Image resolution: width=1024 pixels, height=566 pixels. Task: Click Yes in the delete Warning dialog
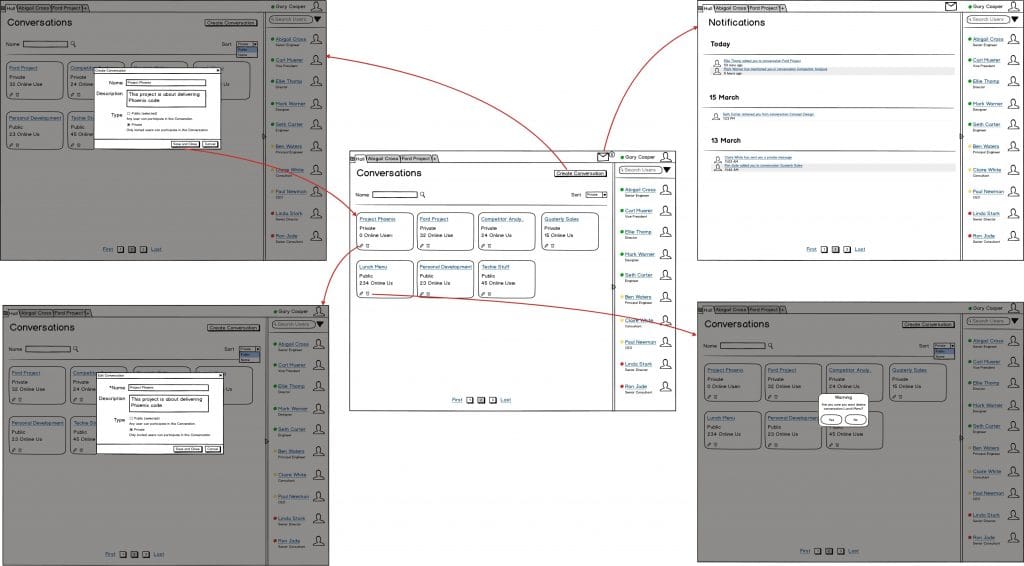pos(831,420)
